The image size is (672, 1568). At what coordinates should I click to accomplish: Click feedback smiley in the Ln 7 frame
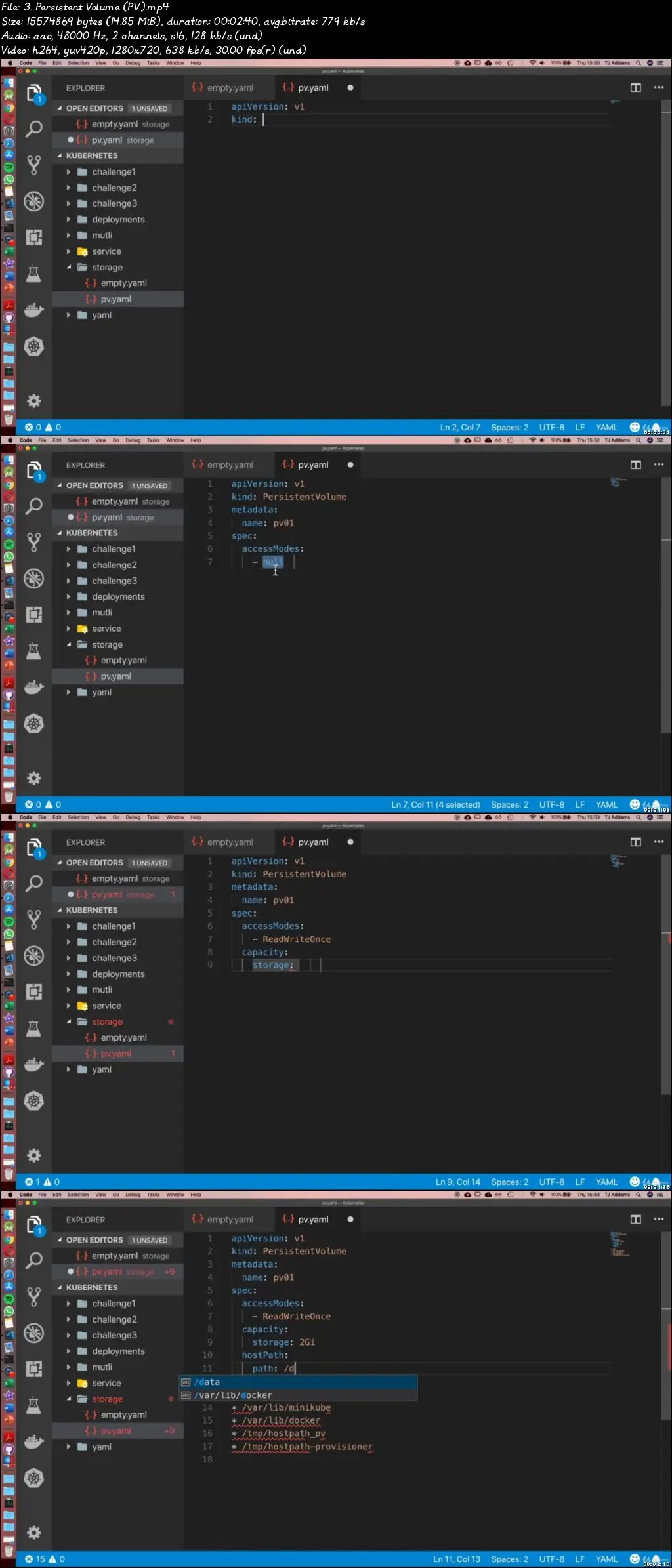635,804
